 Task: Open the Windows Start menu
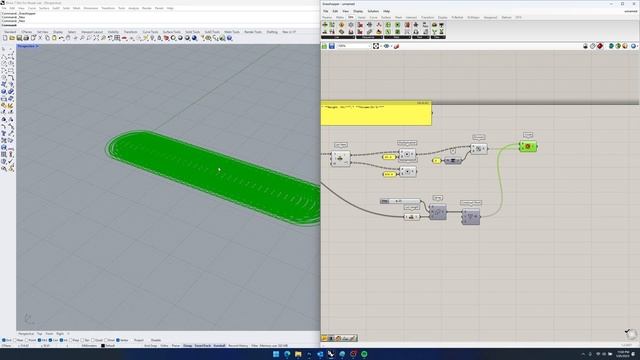[276, 354]
